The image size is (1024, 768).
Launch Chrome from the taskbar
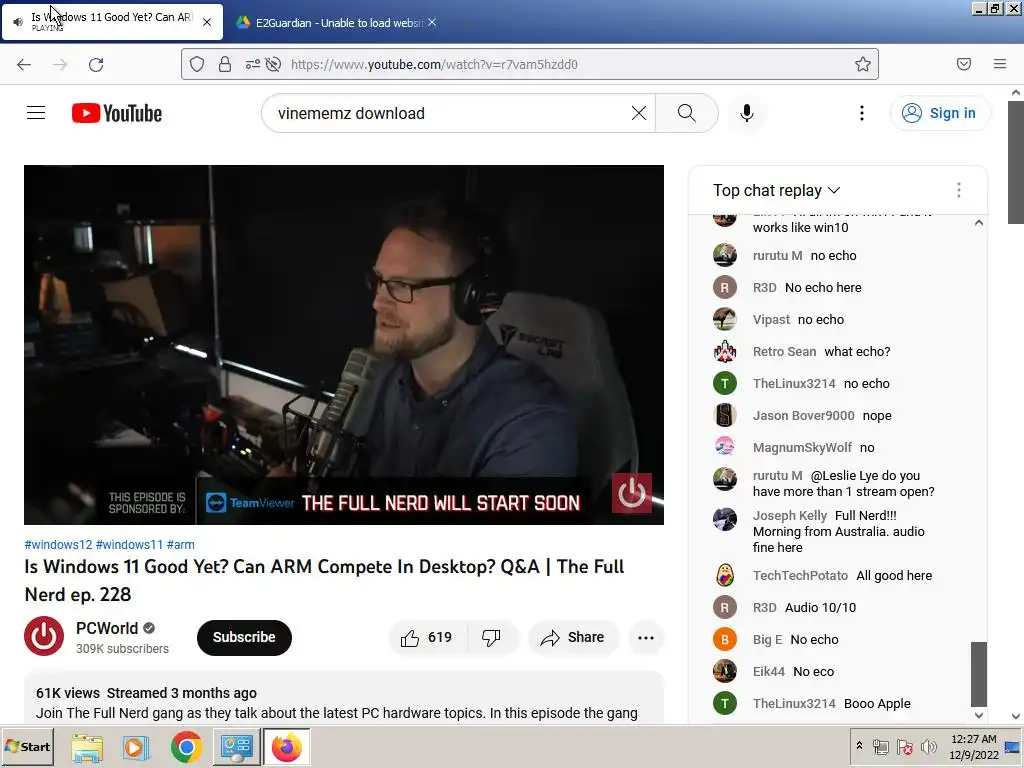186,747
